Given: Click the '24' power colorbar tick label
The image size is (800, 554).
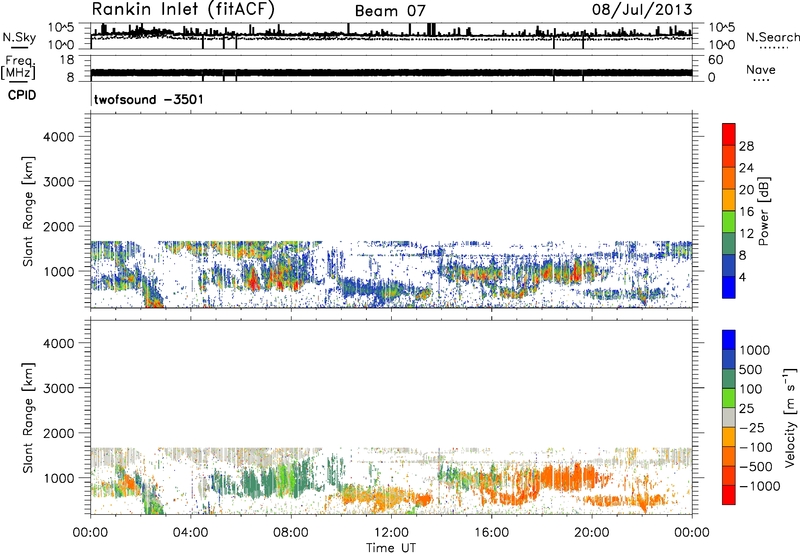Looking at the screenshot, I should click(x=746, y=168).
